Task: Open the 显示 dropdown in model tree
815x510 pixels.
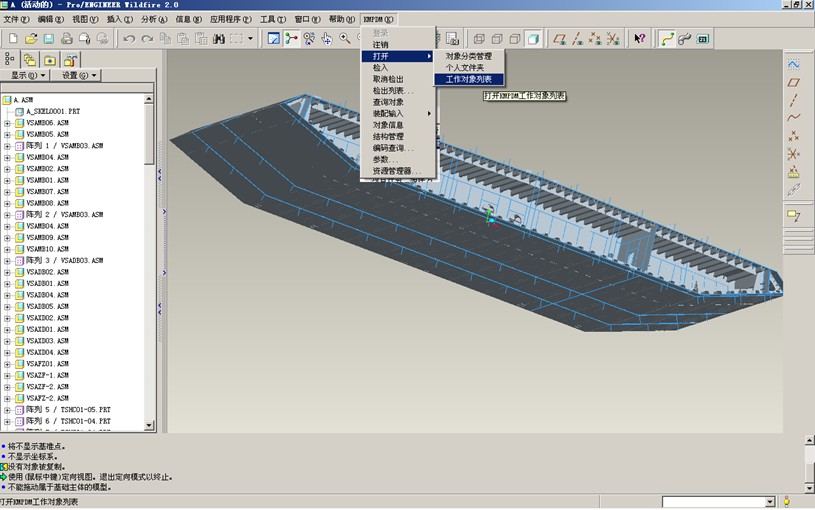Action: [x=27, y=75]
